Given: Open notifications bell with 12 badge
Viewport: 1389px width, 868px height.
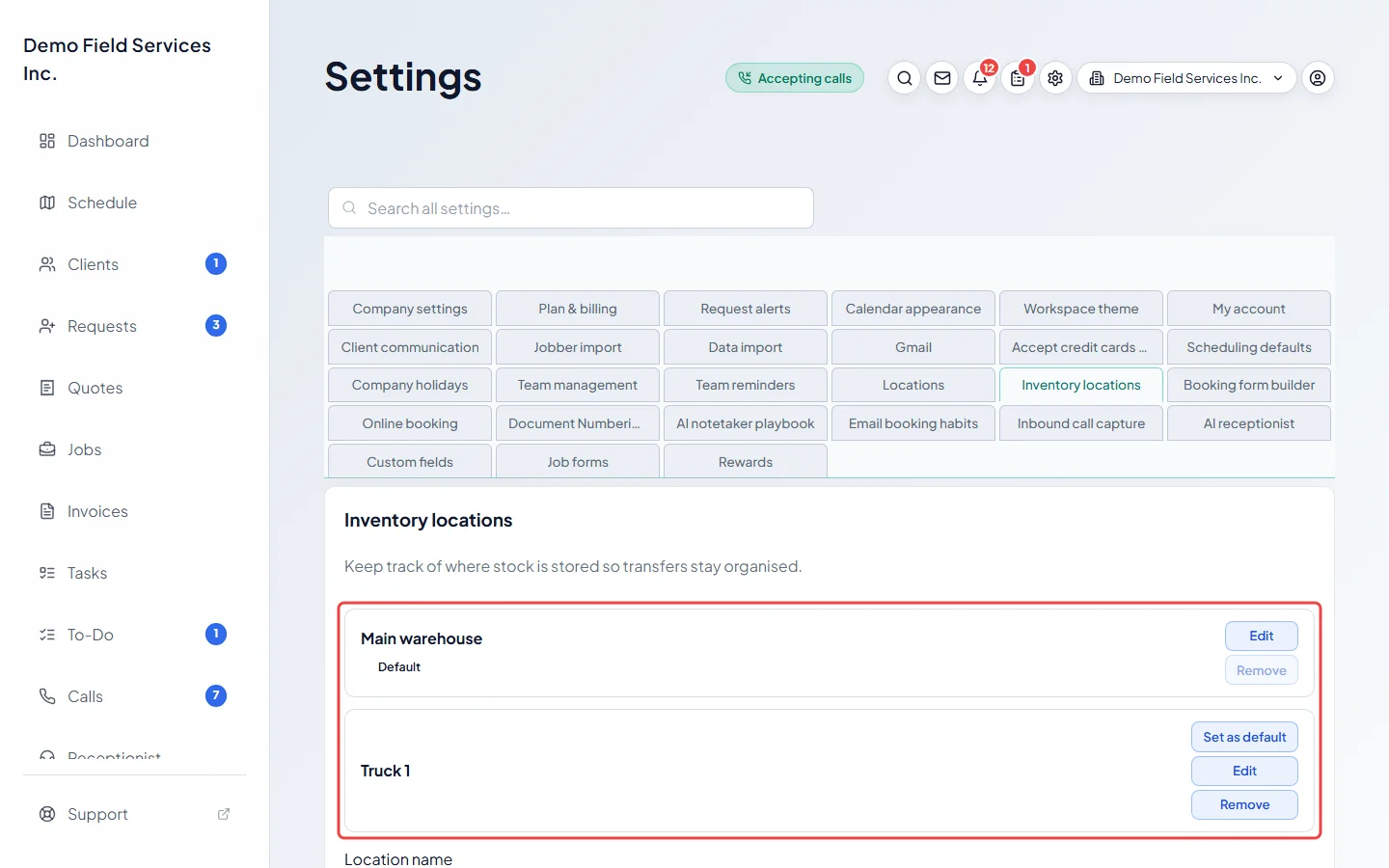Looking at the screenshot, I should 980,78.
